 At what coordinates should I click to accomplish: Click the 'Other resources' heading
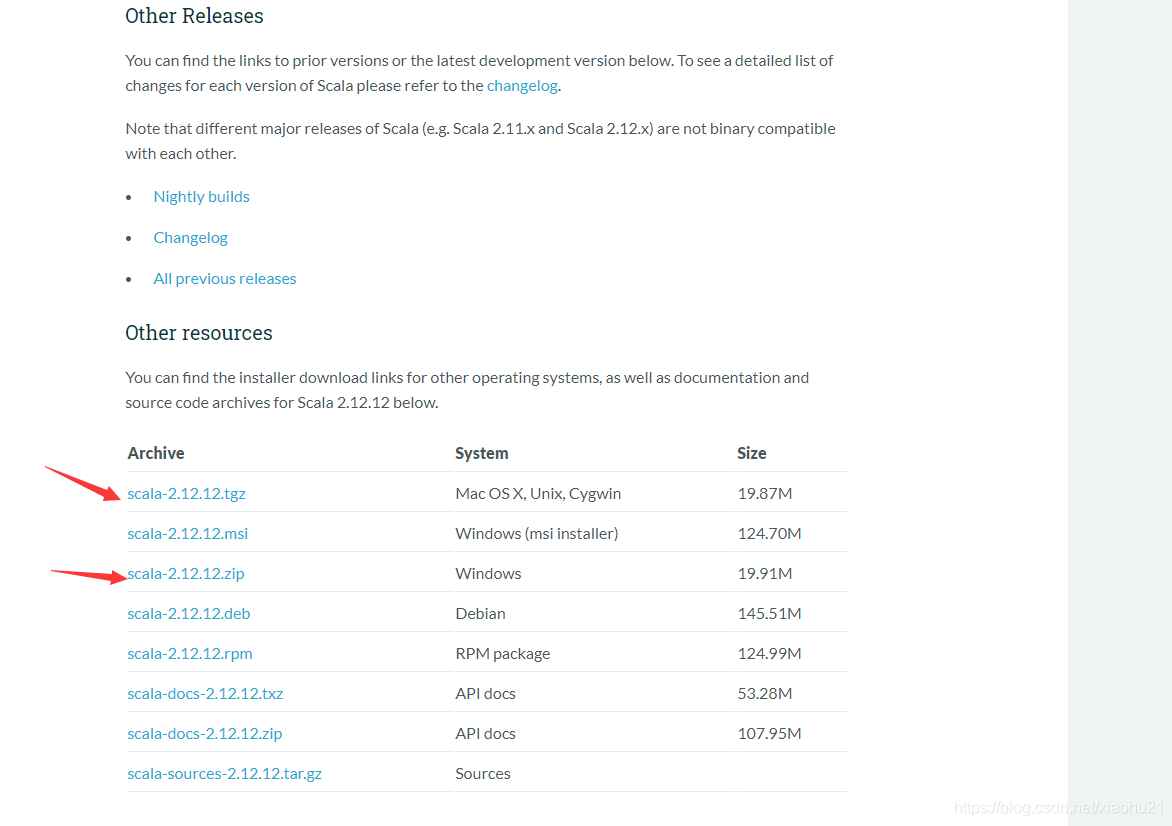[198, 333]
